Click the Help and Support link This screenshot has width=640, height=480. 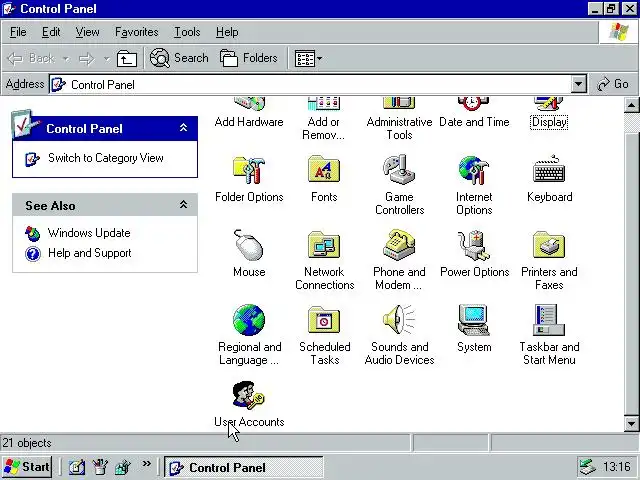pos(89,253)
